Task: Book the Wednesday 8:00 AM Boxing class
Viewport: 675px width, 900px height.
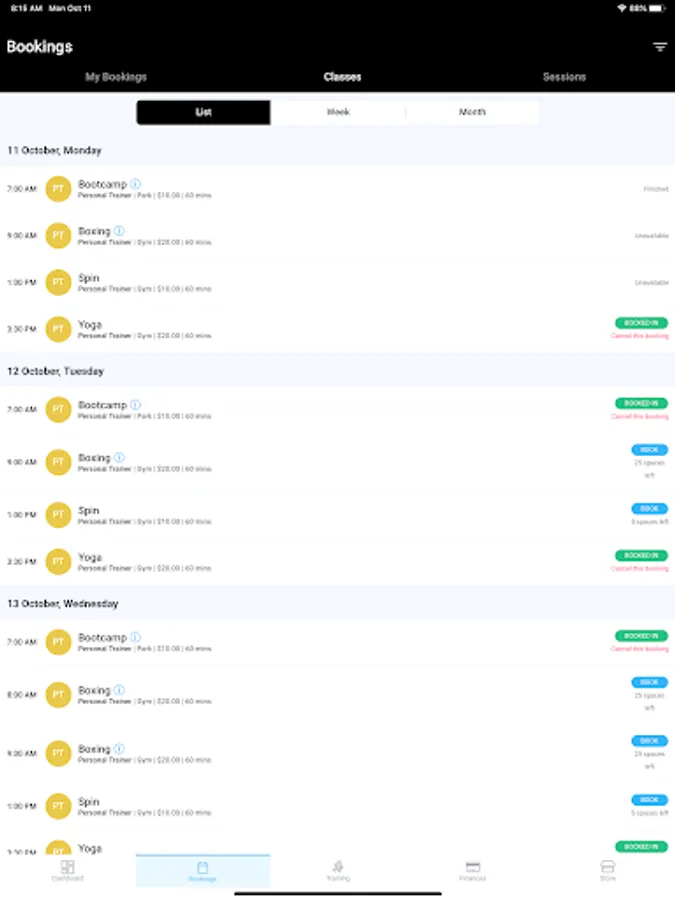Action: (x=650, y=682)
